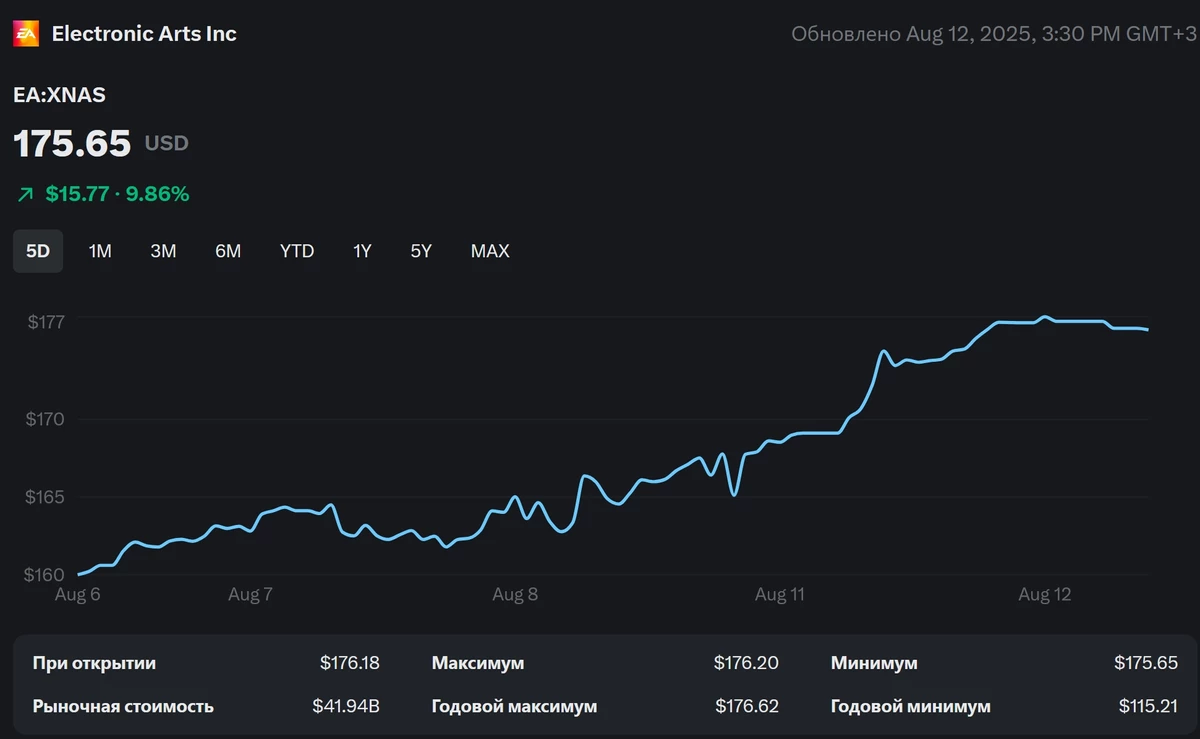The width and height of the screenshot is (1200, 739).
Task: Choose the 6M chart range
Action: tap(228, 251)
